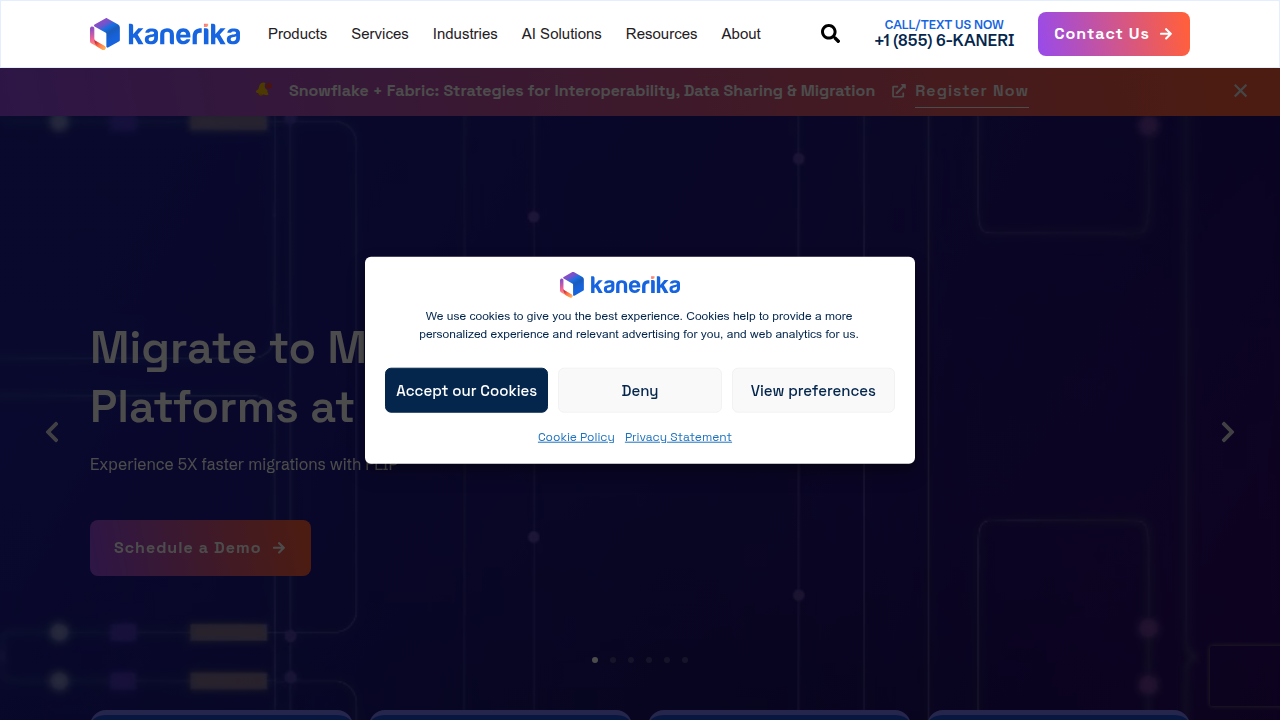Deny cookies in the dialog

(x=640, y=390)
